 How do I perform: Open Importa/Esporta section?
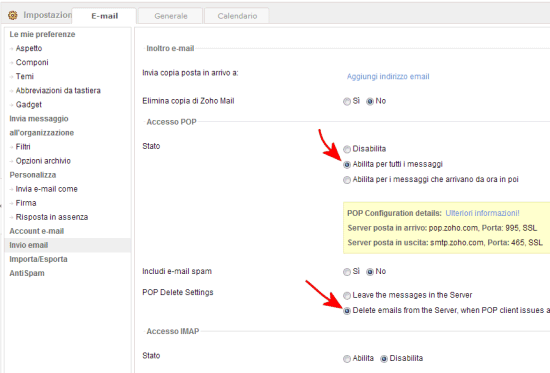point(38,259)
